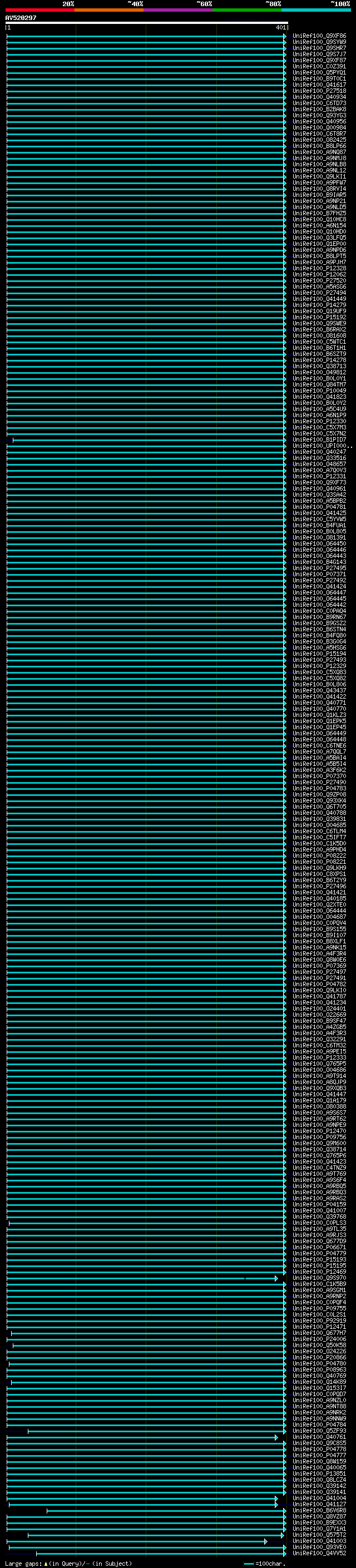Select the UniRef100_Q93VE0 label
356x1568 pixels.
[319, 1547]
